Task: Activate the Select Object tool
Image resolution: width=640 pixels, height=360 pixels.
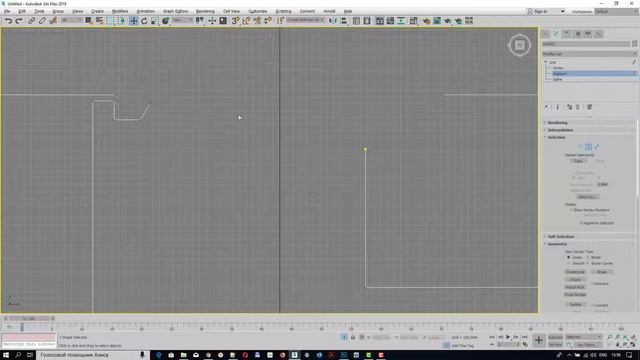Action: 89,20
